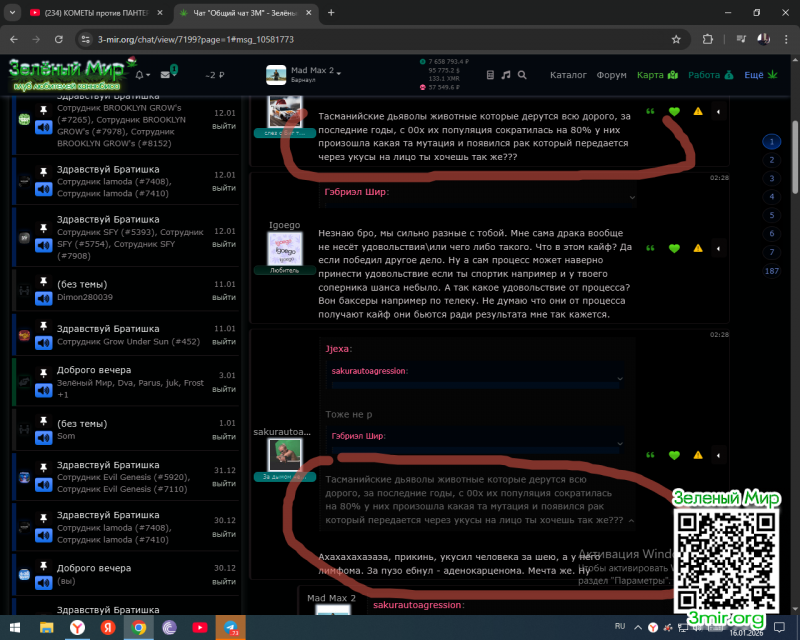
Task: Click "выйти" next to the Som chat
Action: pos(224,436)
